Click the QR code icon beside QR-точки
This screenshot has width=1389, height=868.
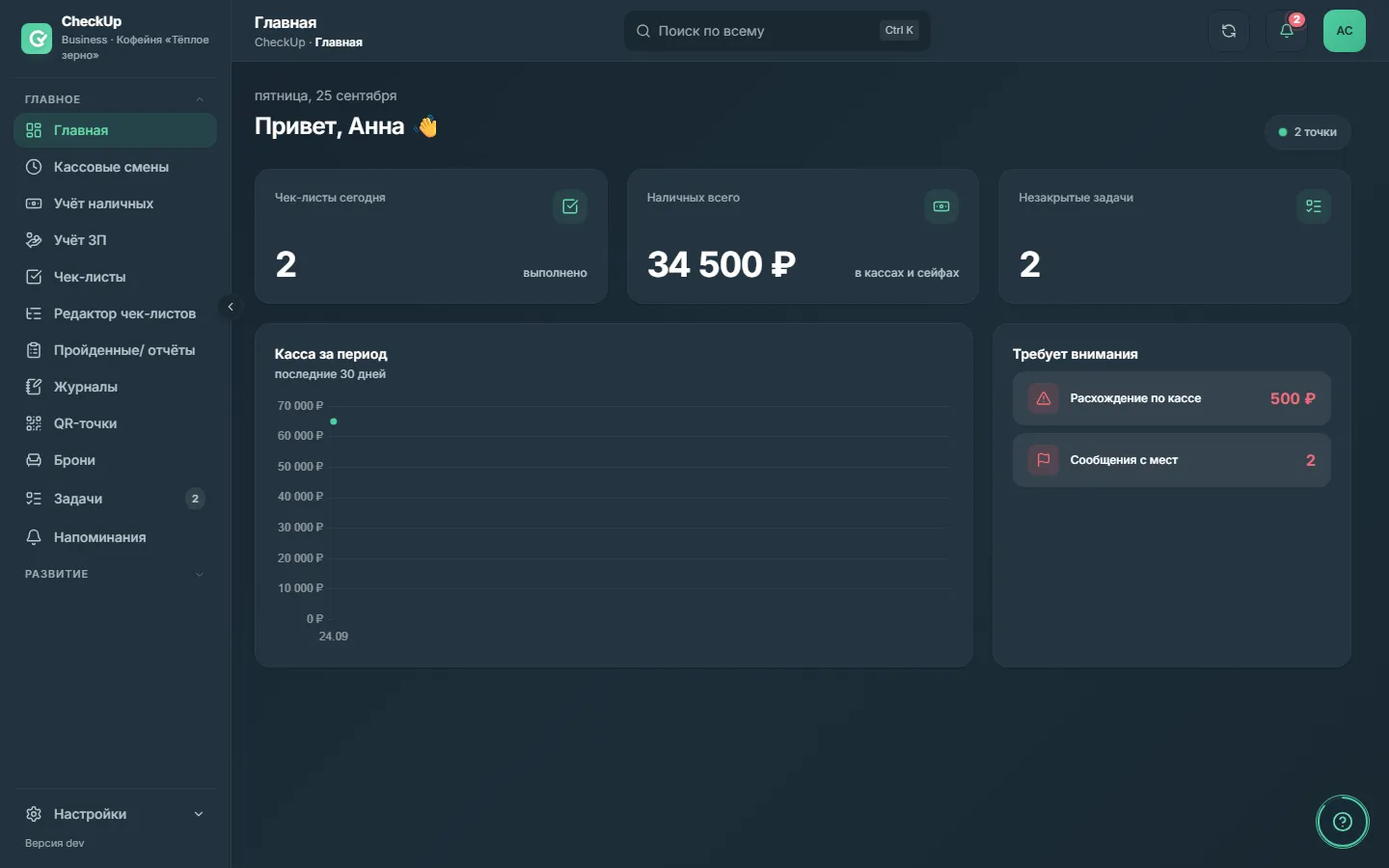tap(34, 423)
